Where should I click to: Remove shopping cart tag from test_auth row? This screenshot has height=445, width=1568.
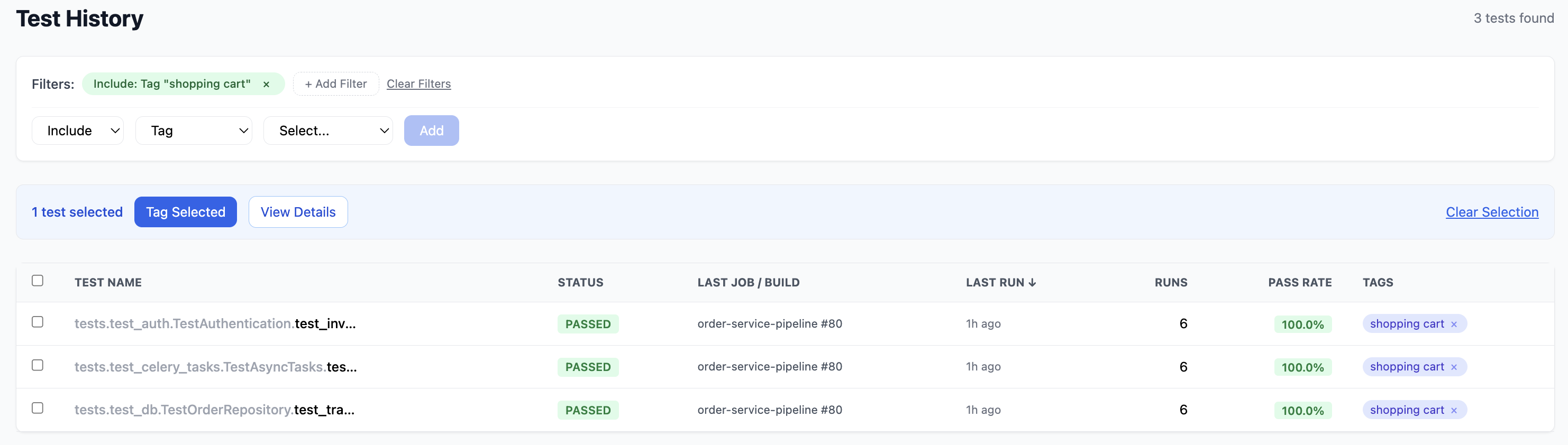pos(1454,324)
